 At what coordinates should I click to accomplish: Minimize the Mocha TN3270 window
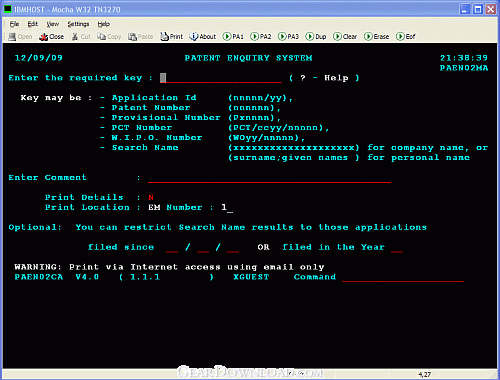tap(465, 9)
